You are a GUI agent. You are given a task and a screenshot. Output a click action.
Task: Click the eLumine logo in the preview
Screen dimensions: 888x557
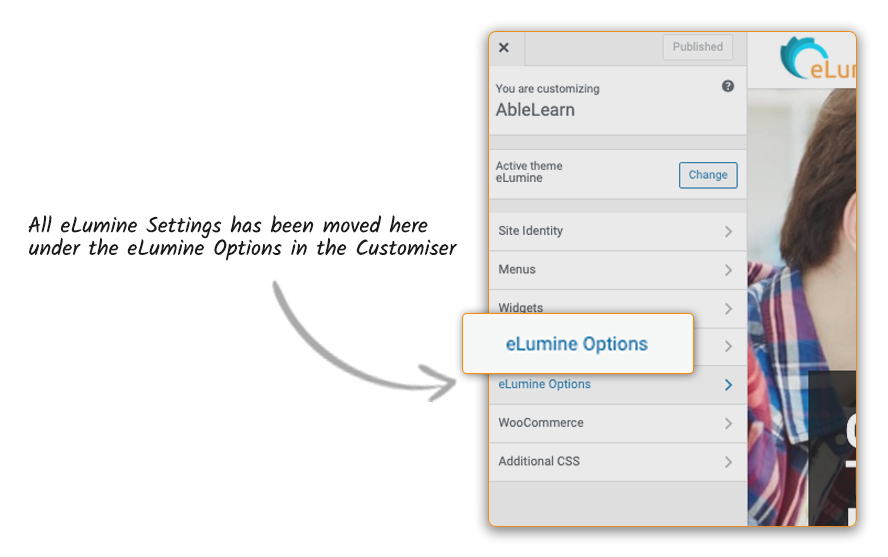pyautogui.click(x=816, y=59)
